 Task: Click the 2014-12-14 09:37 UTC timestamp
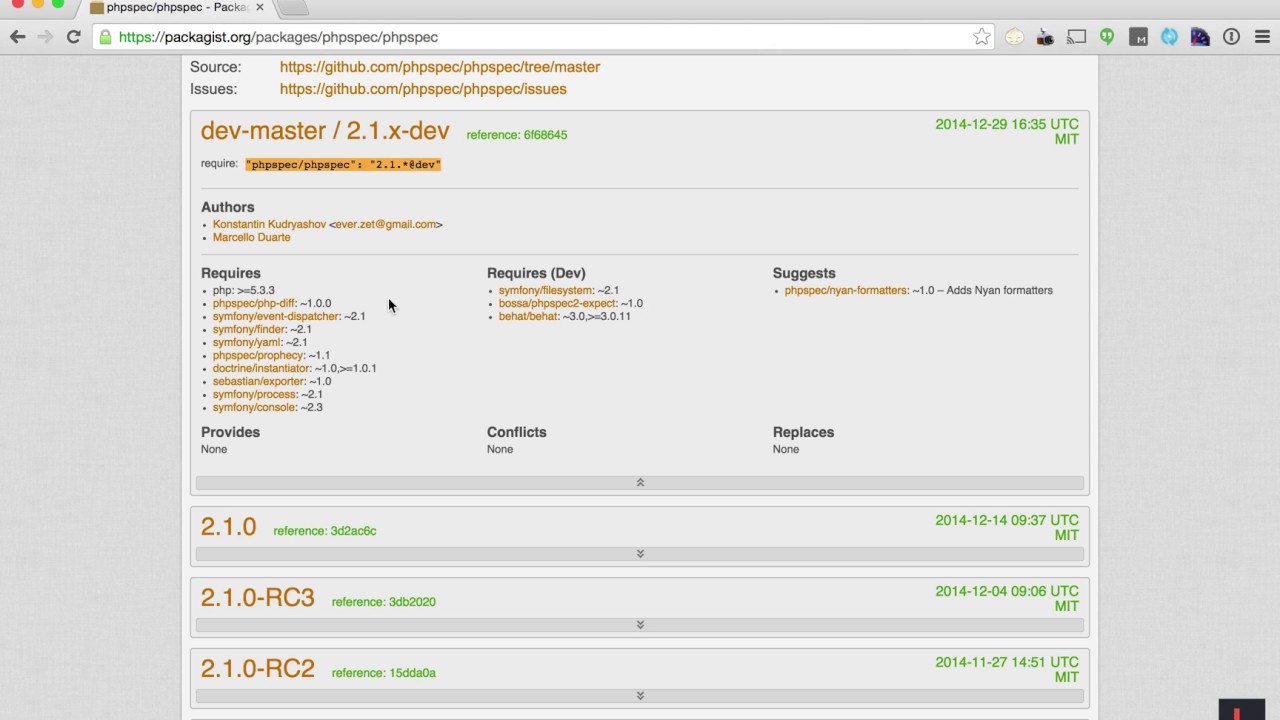(x=1007, y=520)
